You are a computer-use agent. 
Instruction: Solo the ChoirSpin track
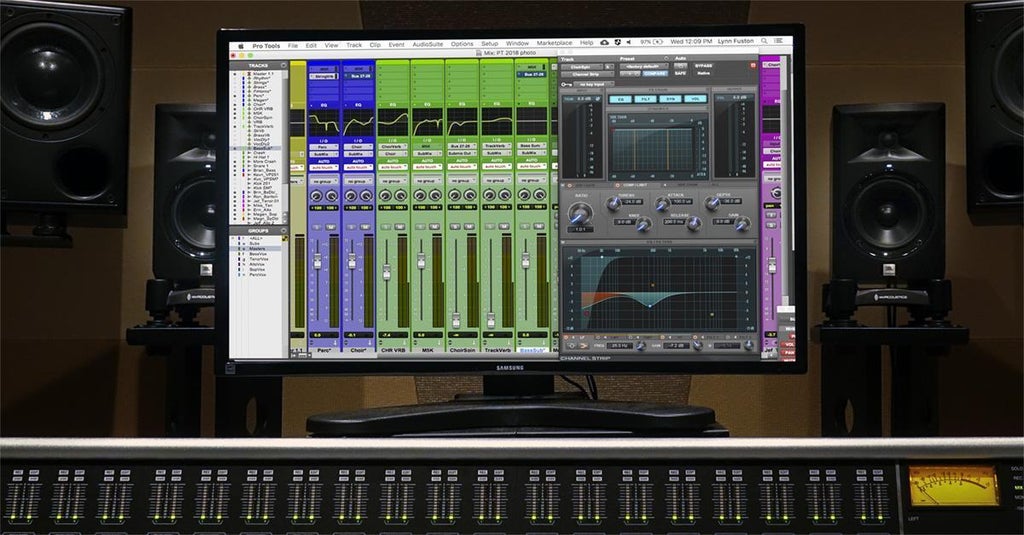click(x=455, y=227)
